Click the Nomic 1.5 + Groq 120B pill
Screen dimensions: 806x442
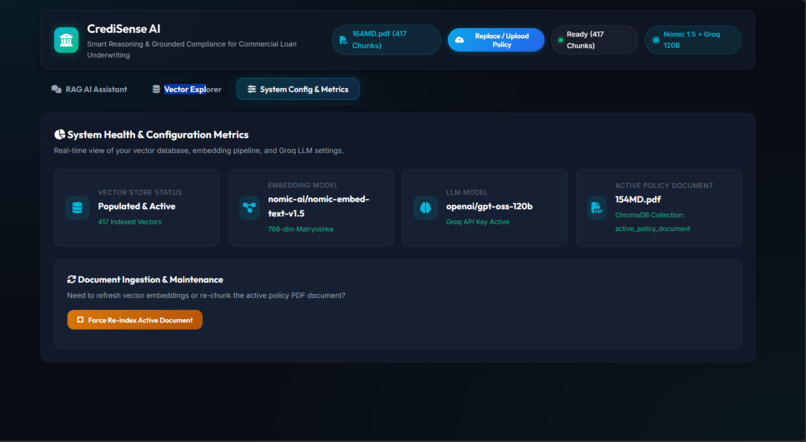tap(693, 40)
